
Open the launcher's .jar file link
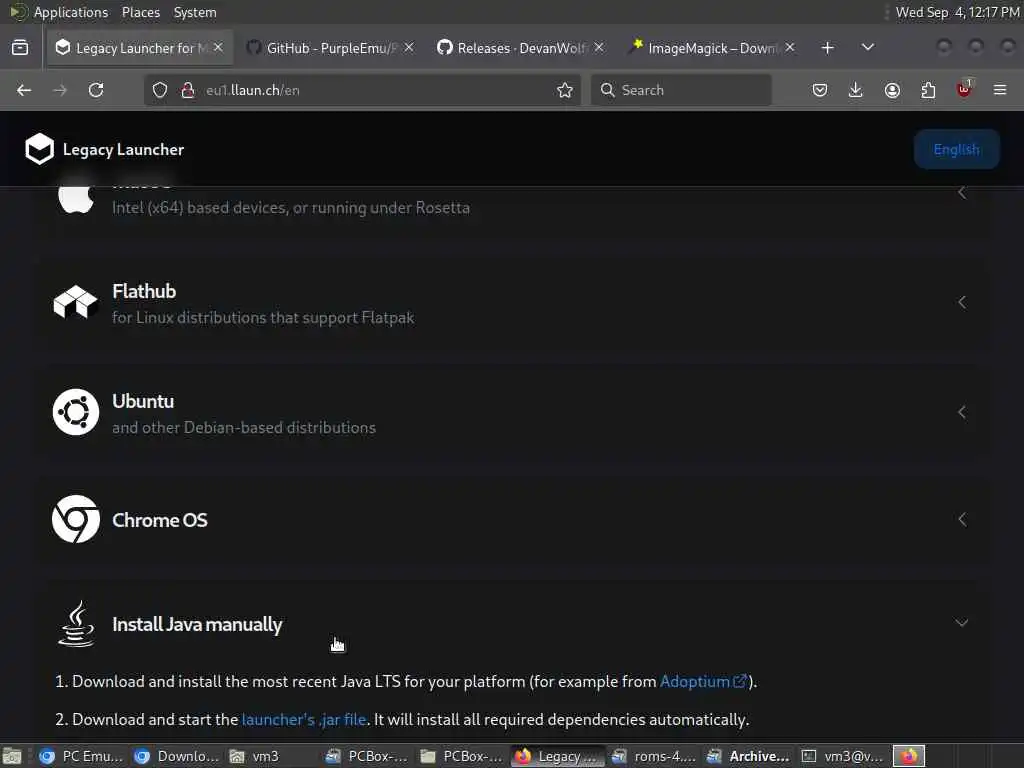coord(304,719)
